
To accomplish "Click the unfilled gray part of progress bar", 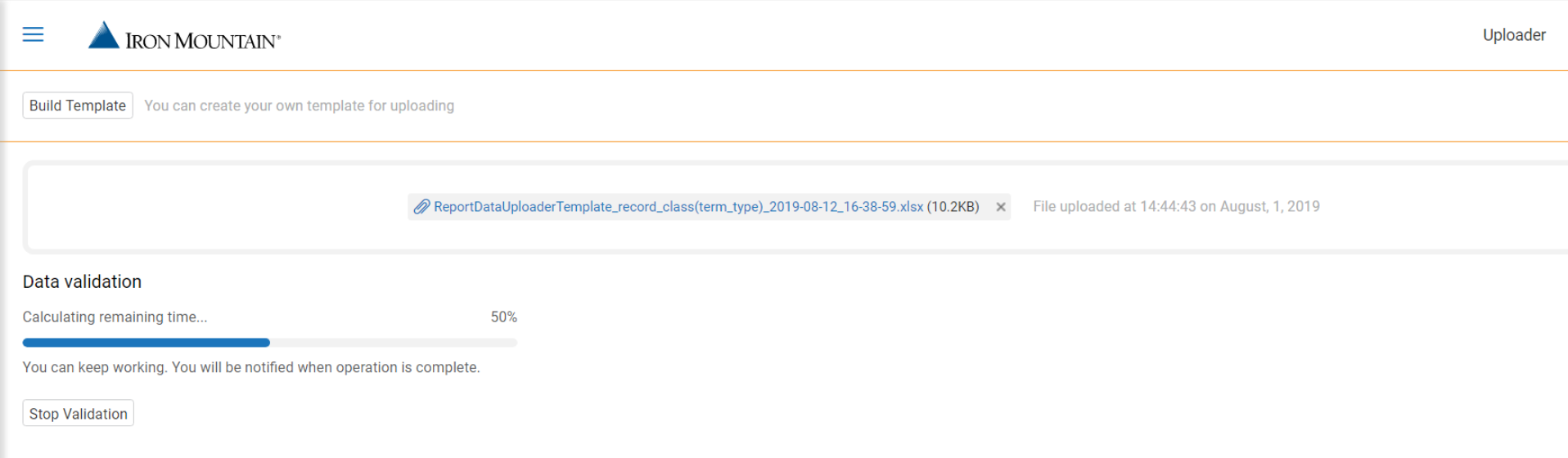I will click(x=394, y=343).
